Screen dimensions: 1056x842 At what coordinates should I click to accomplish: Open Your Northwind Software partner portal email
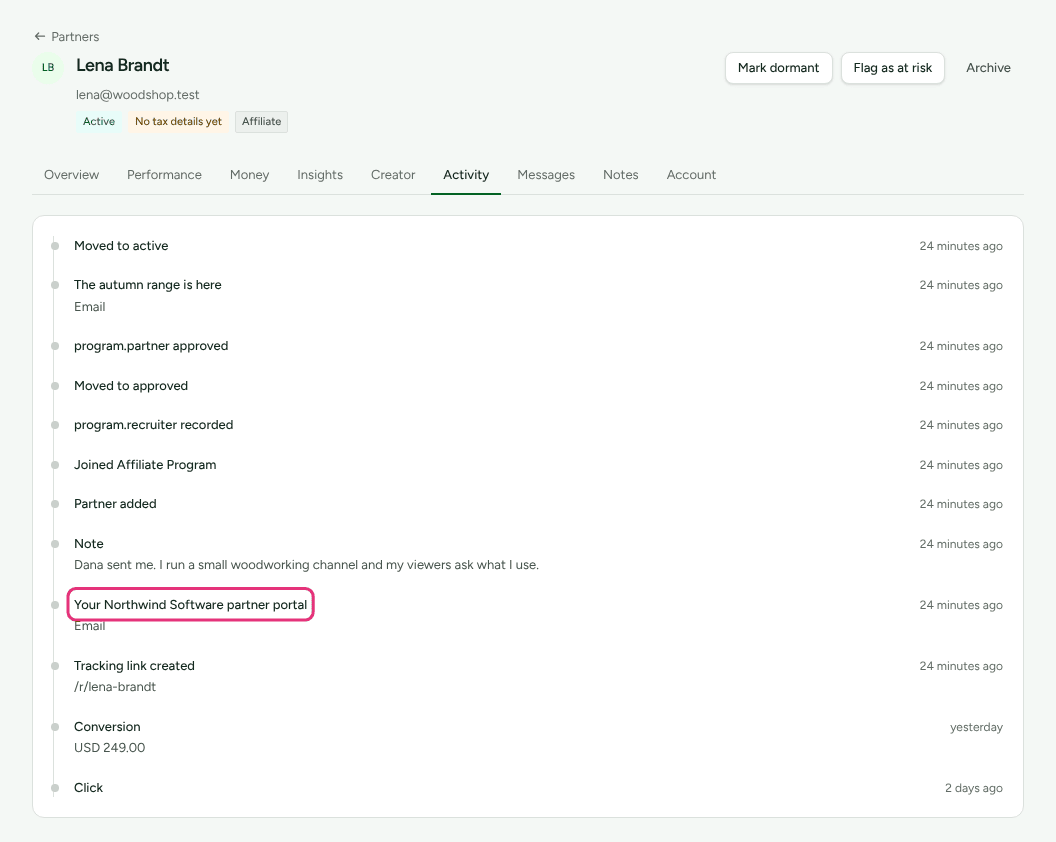(191, 605)
